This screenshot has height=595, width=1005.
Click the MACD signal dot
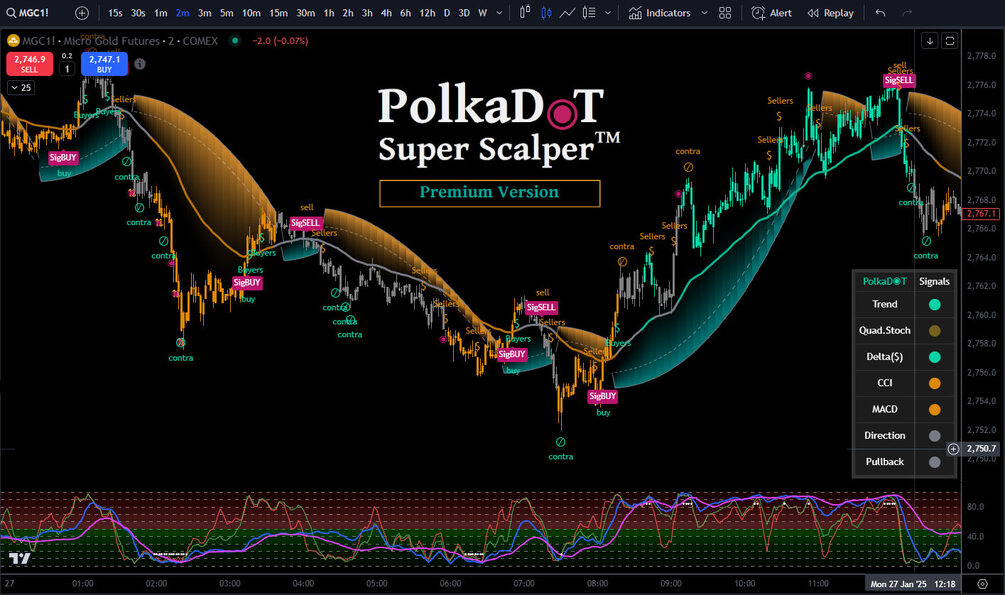pyautogui.click(x=934, y=410)
